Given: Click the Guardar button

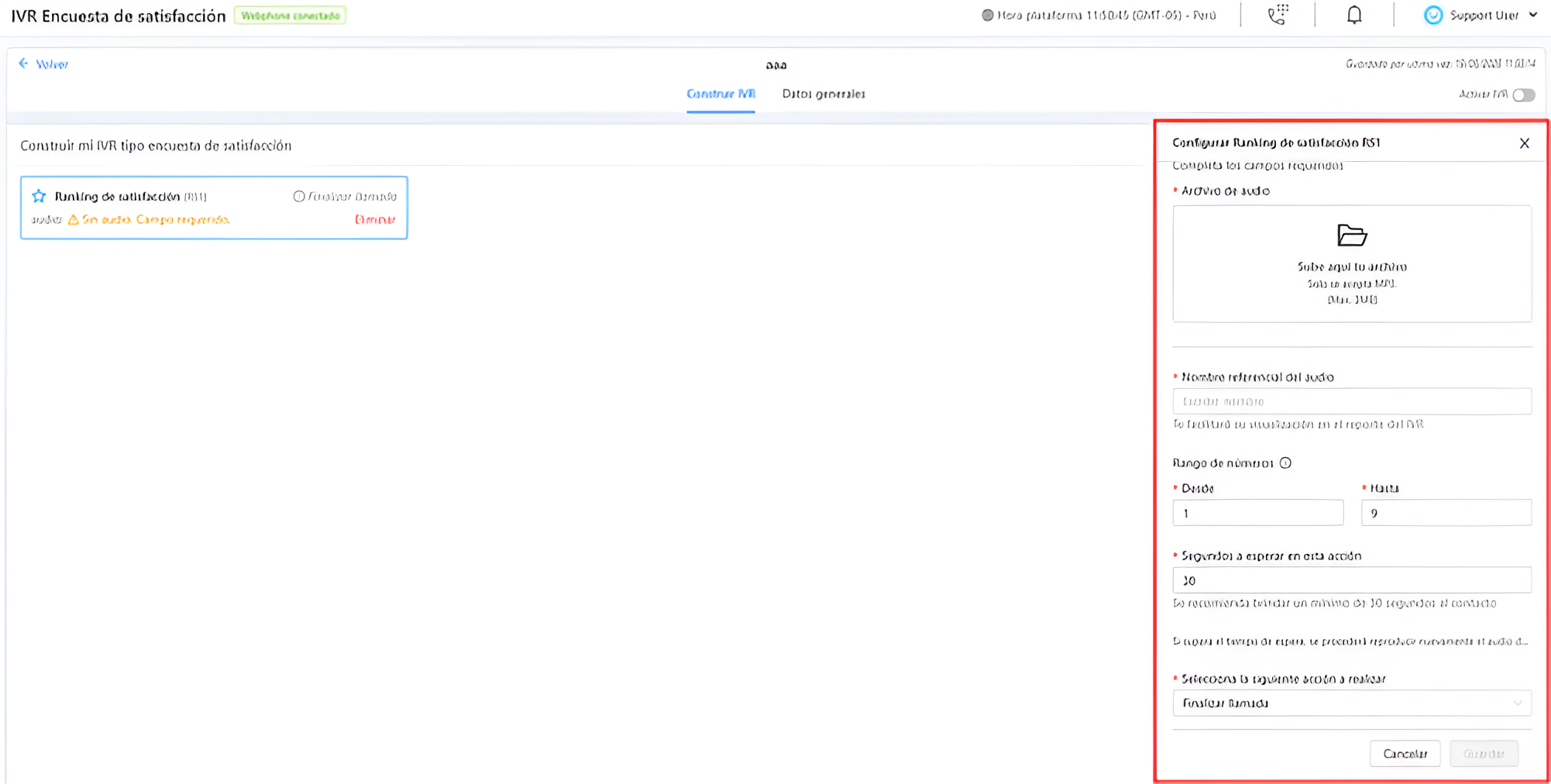Looking at the screenshot, I should pyautogui.click(x=1484, y=754).
